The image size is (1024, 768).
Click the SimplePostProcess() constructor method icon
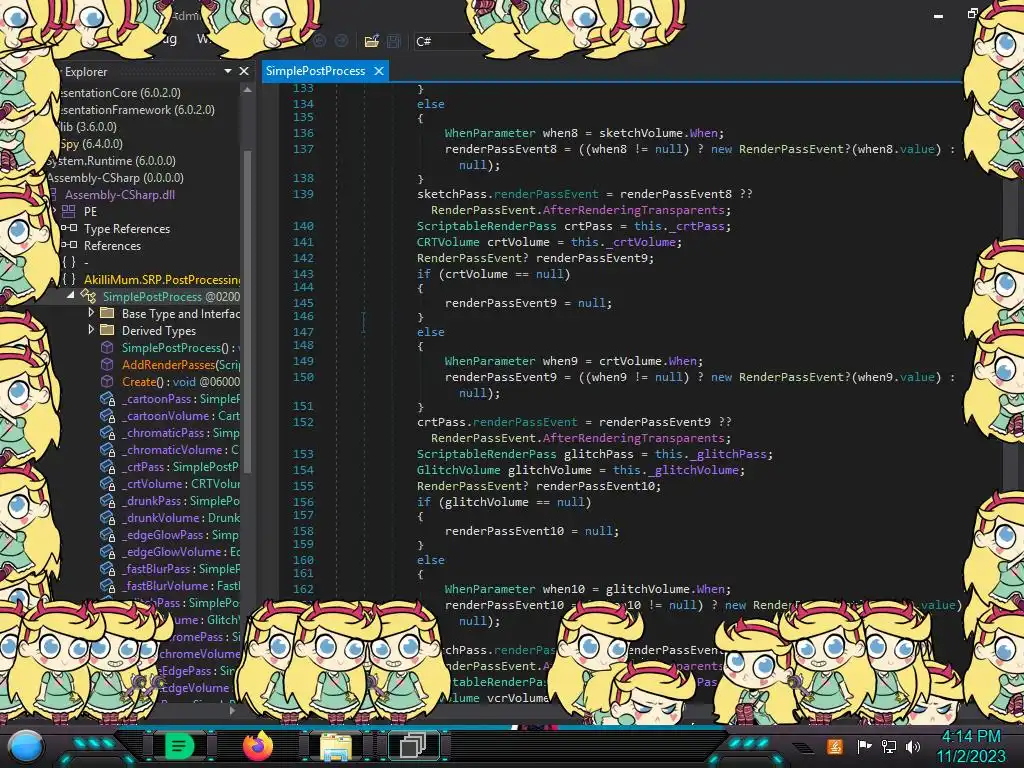coord(107,347)
